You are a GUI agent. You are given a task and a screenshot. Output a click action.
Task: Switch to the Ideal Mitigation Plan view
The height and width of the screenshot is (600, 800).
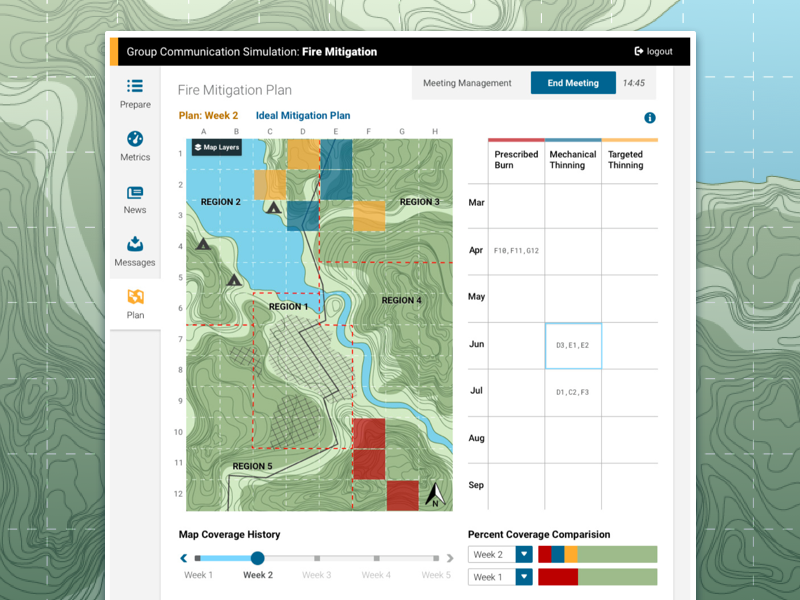point(305,115)
